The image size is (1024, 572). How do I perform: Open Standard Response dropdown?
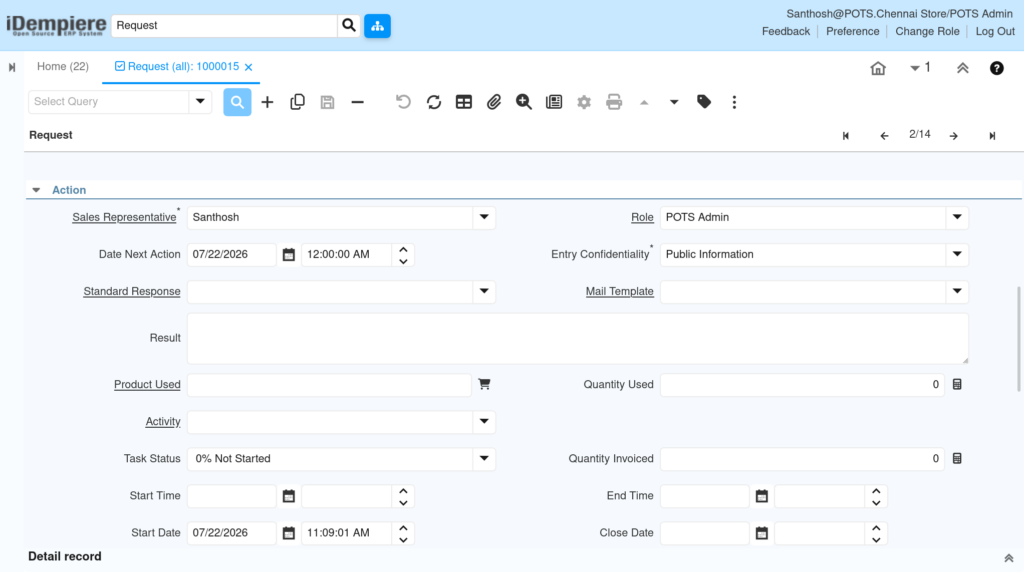pos(484,292)
